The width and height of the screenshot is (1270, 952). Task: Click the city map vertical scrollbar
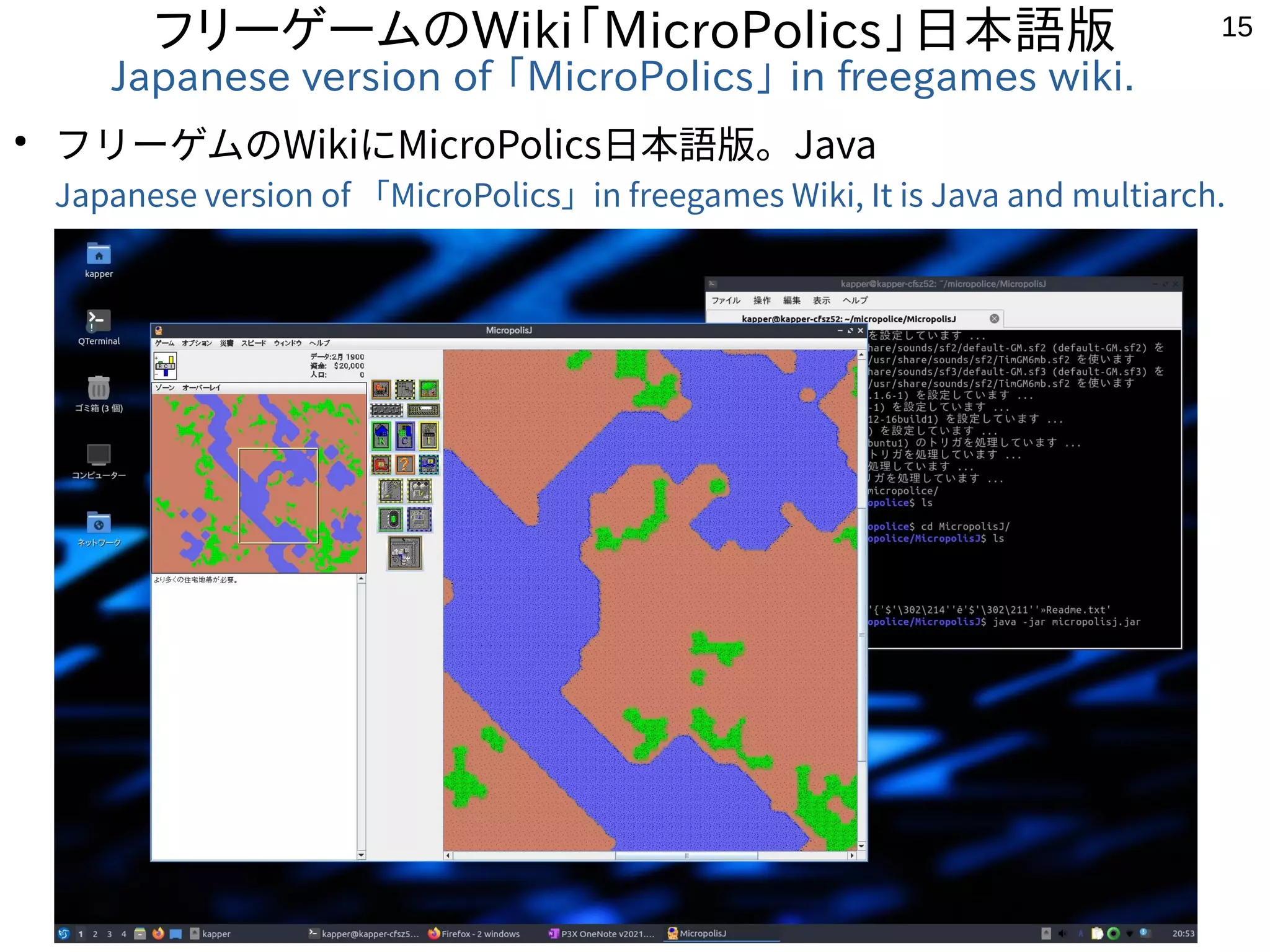click(861, 601)
